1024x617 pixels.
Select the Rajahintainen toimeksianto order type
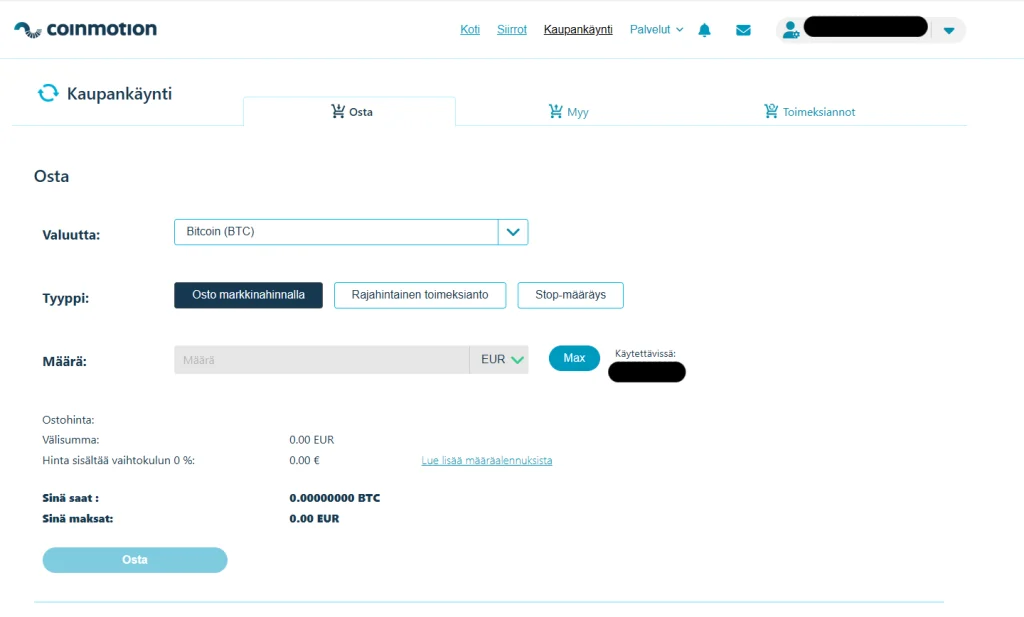pos(420,295)
